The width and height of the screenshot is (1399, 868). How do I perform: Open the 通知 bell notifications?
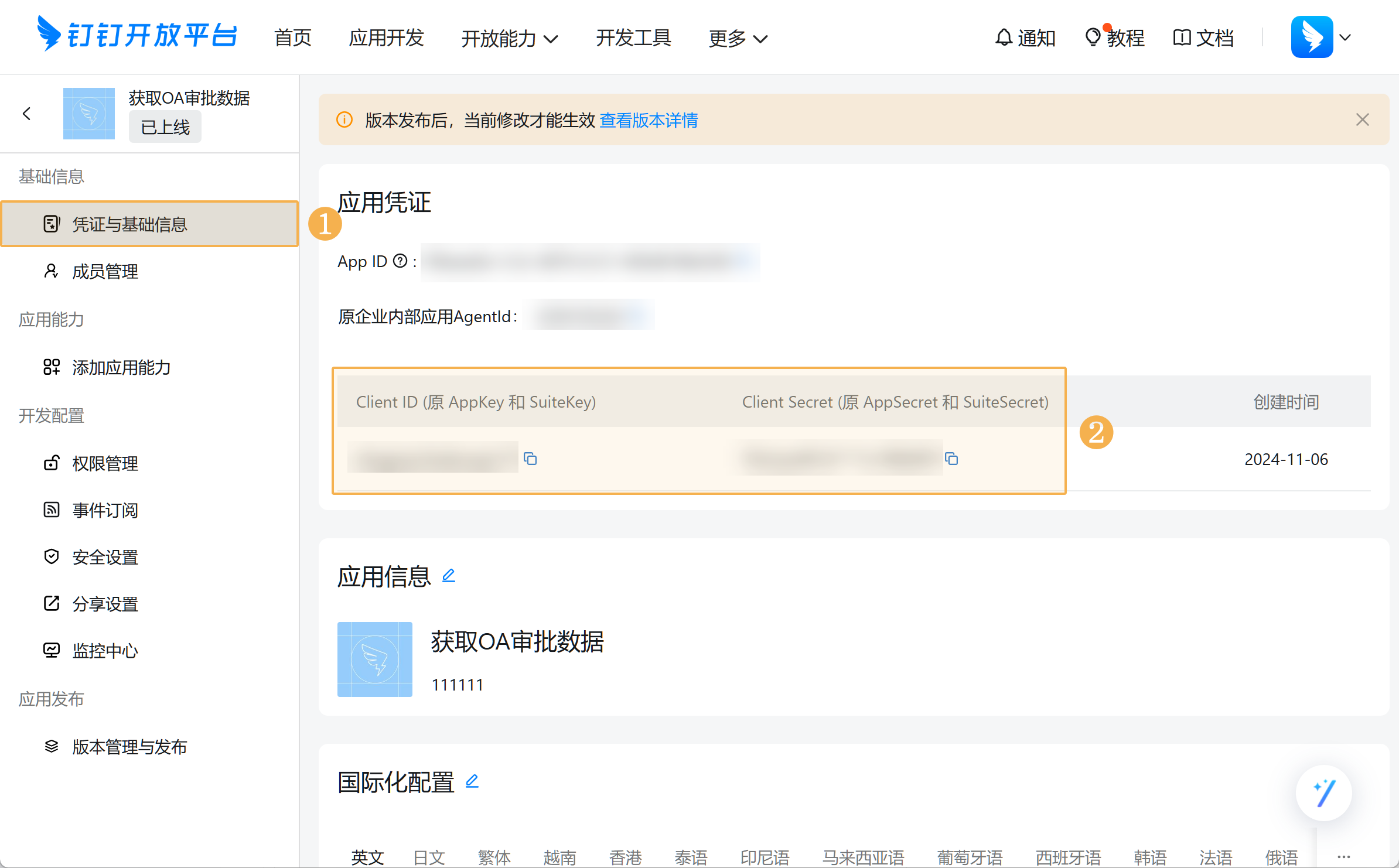1025,38
